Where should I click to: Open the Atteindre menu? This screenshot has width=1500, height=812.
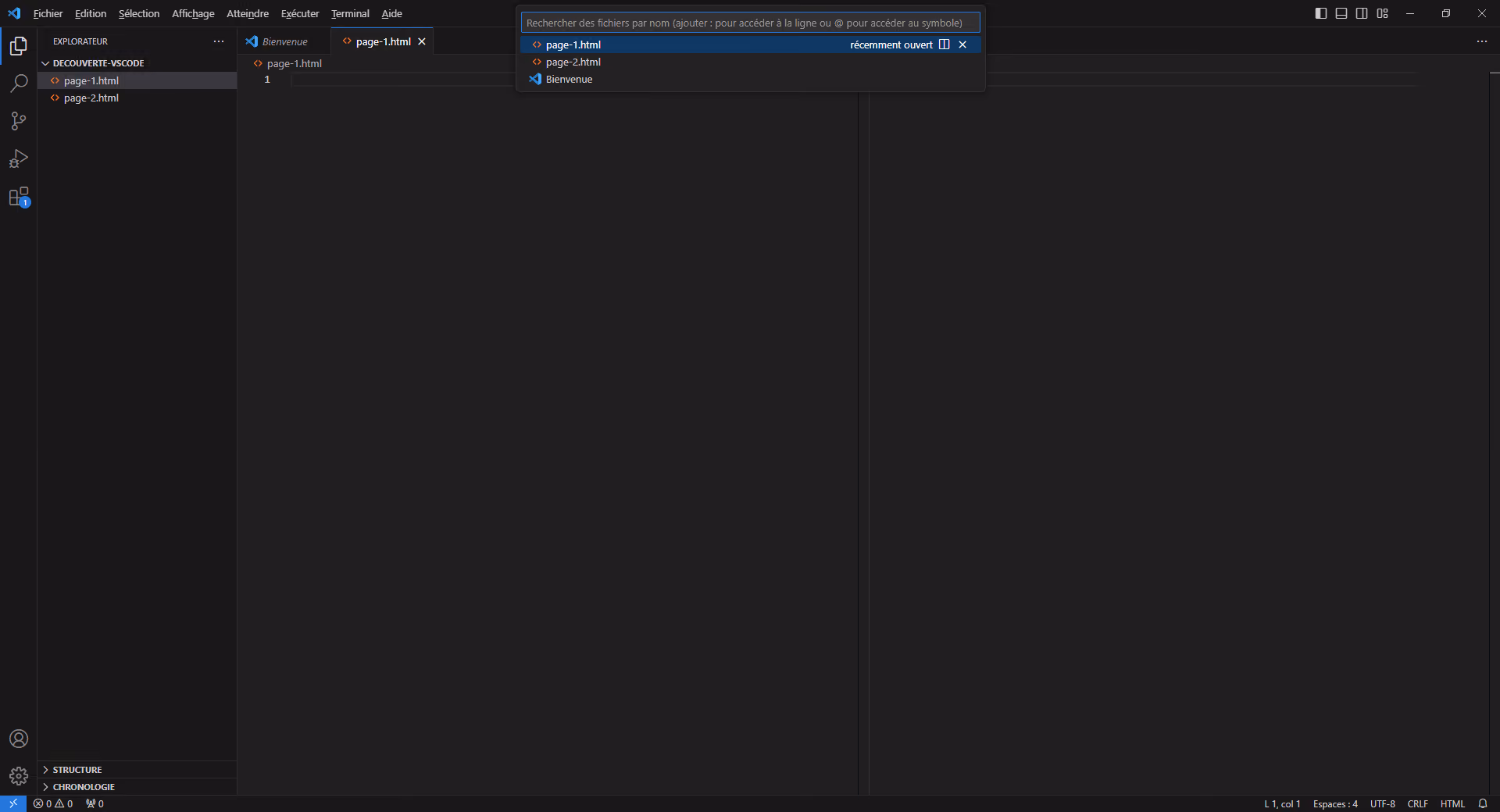(248, 13)
